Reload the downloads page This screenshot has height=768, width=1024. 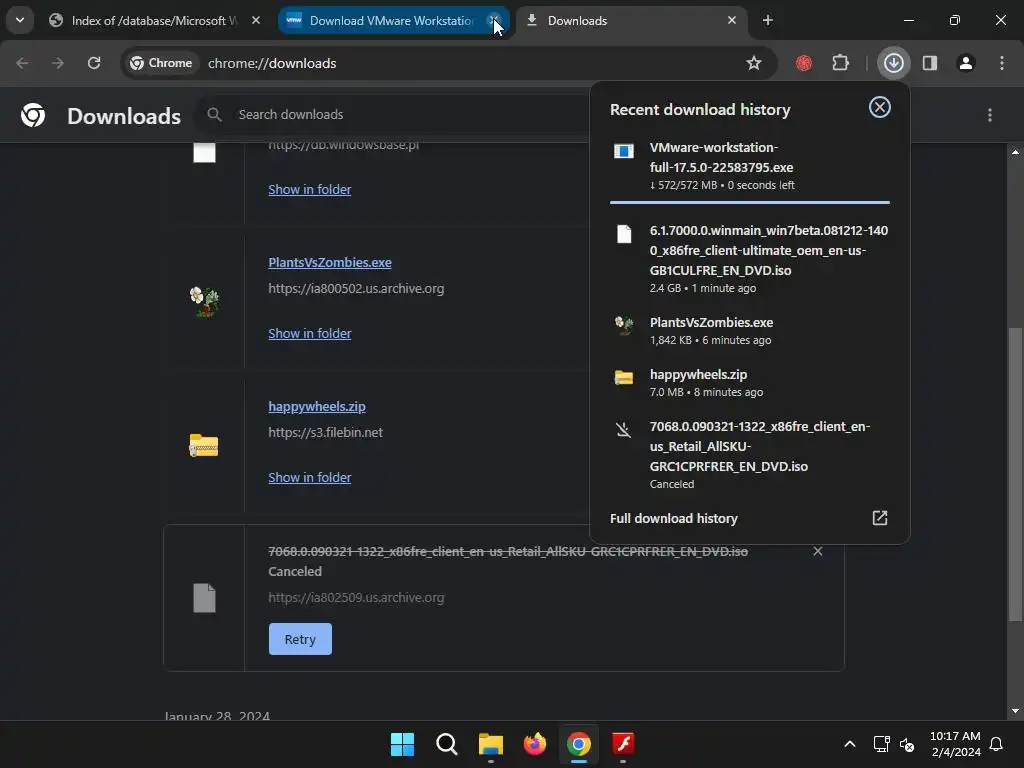coord(94,63)
